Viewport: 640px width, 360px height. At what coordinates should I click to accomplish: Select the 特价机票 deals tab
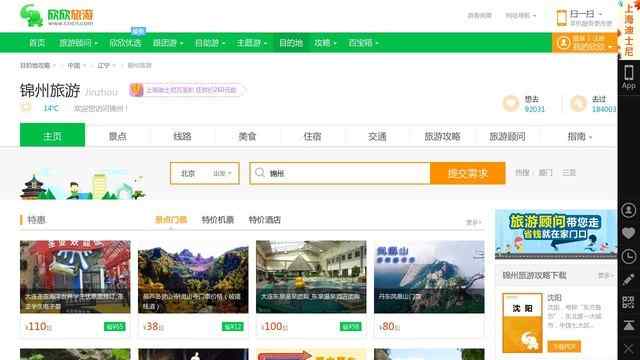[218, 220]
